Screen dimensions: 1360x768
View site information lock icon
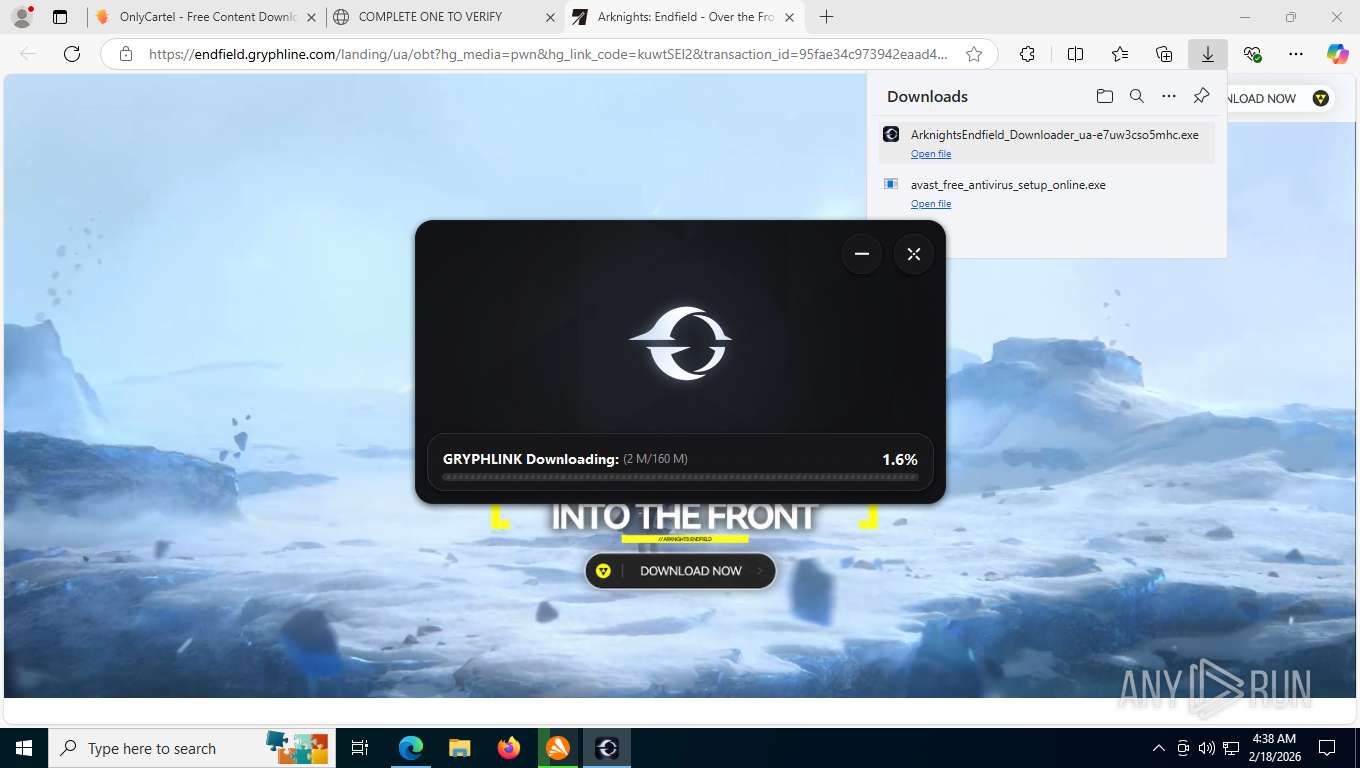tap(125, 54)
